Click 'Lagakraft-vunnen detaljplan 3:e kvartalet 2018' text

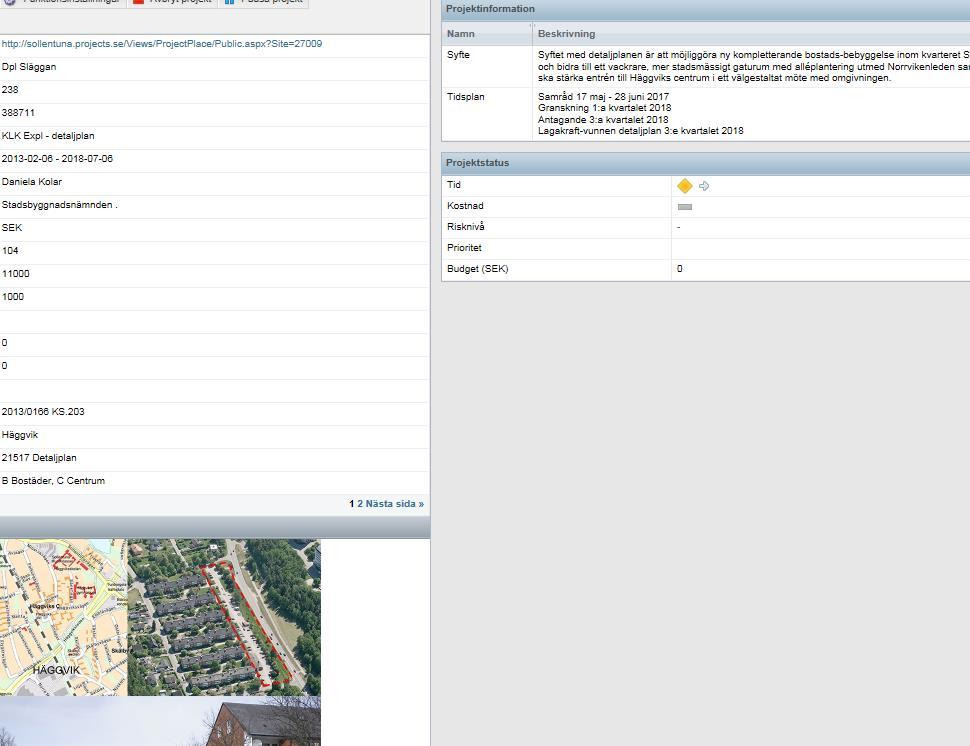(640, 131)
